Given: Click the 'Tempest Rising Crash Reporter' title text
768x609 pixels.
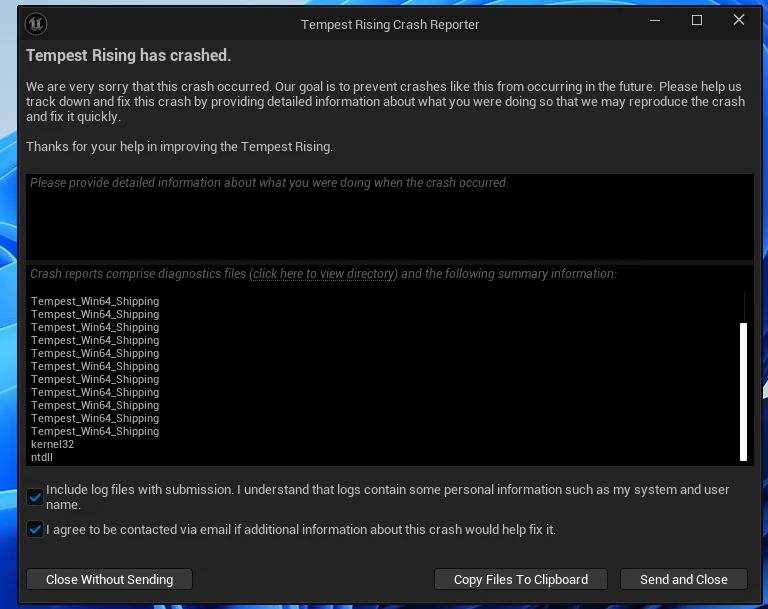Looking at the screenshot, I should [390, 24].
